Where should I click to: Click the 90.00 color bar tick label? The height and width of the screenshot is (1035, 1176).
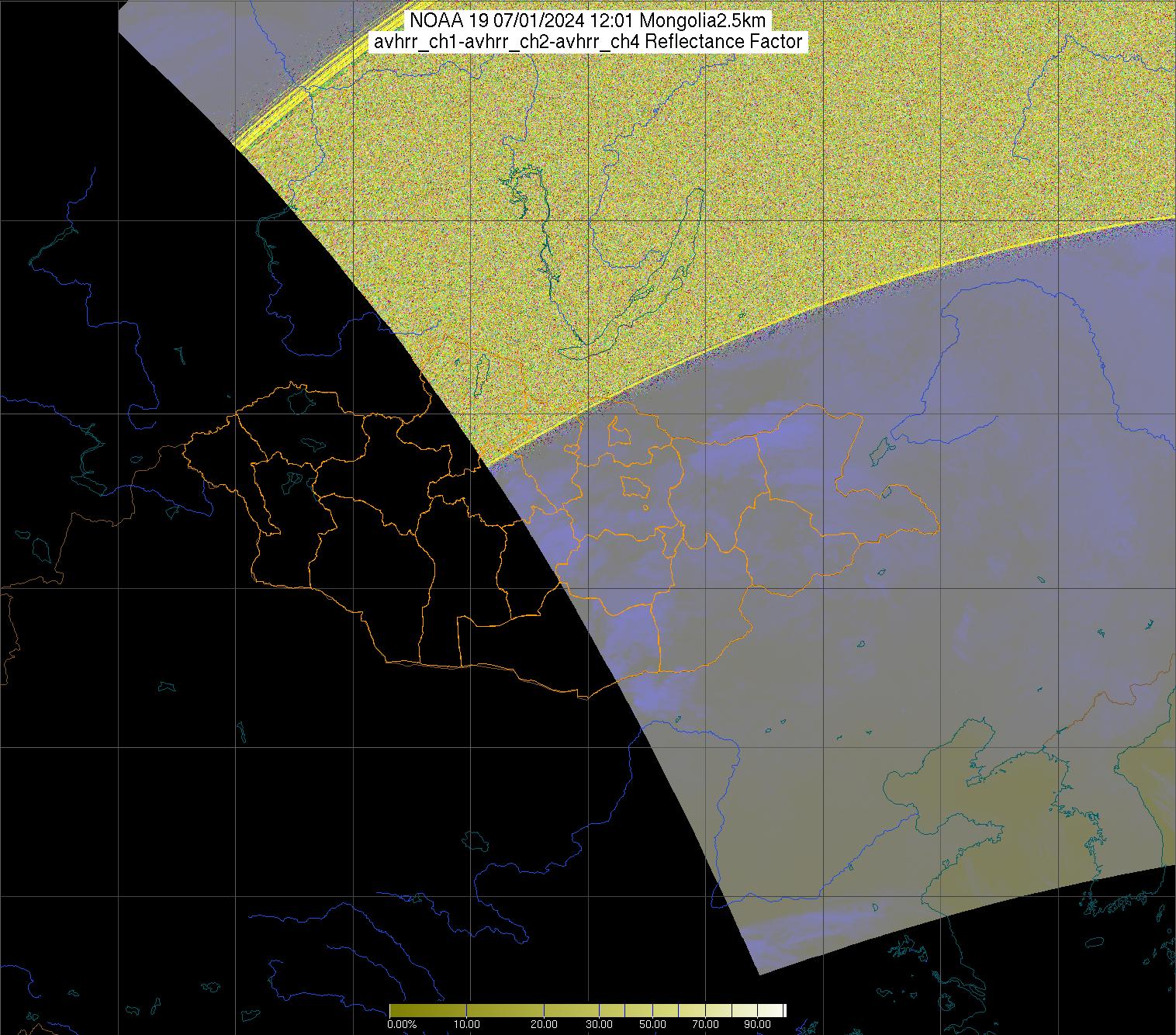tap(758, 1025)
